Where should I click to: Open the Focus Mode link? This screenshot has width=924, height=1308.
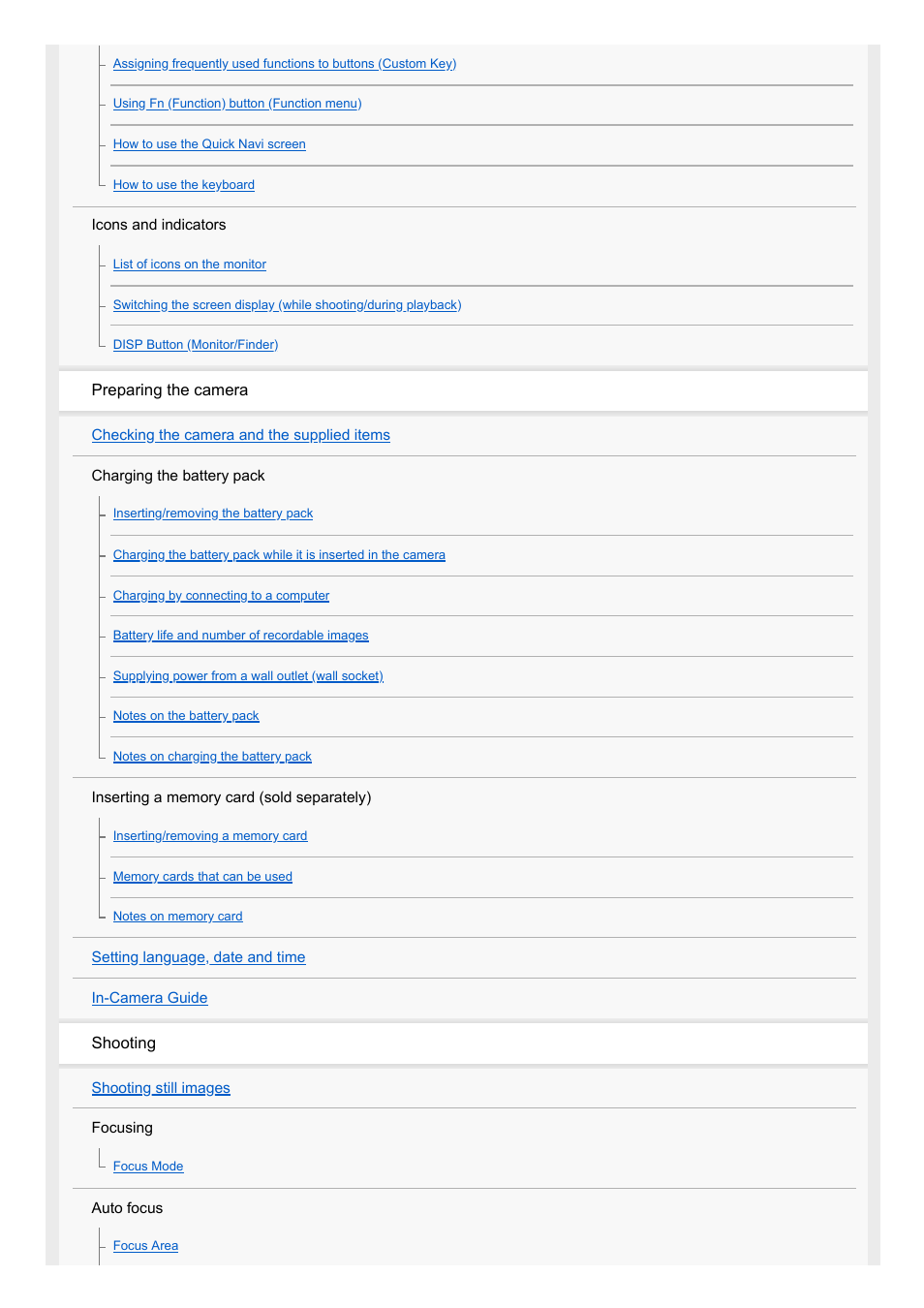148,1167
